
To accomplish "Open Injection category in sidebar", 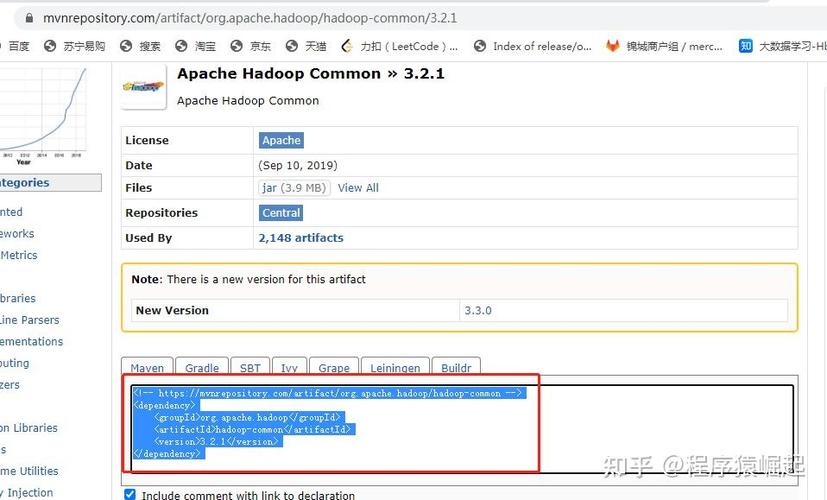I will (x=27, y=493).
